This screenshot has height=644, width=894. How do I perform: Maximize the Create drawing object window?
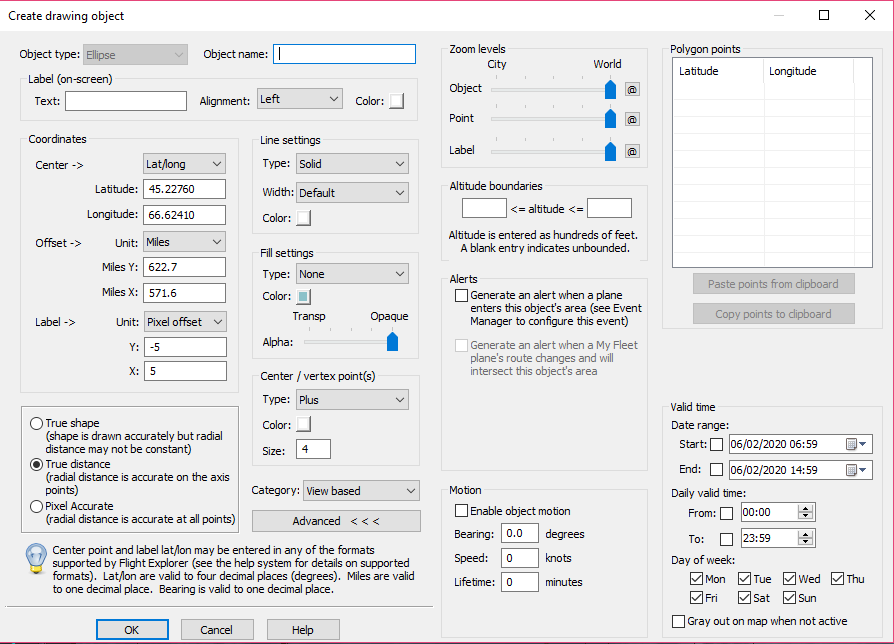(824, 15)
